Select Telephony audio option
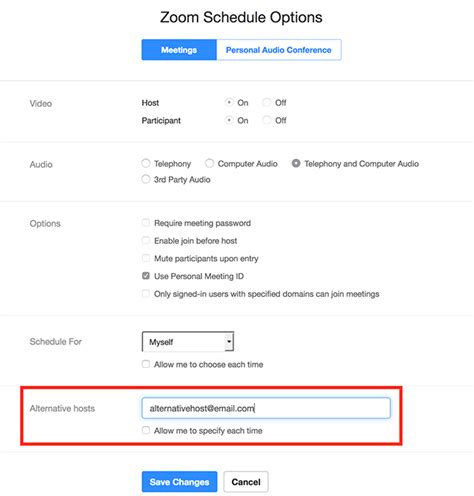Viewport: 474px width, 496px height. point(146,163)
